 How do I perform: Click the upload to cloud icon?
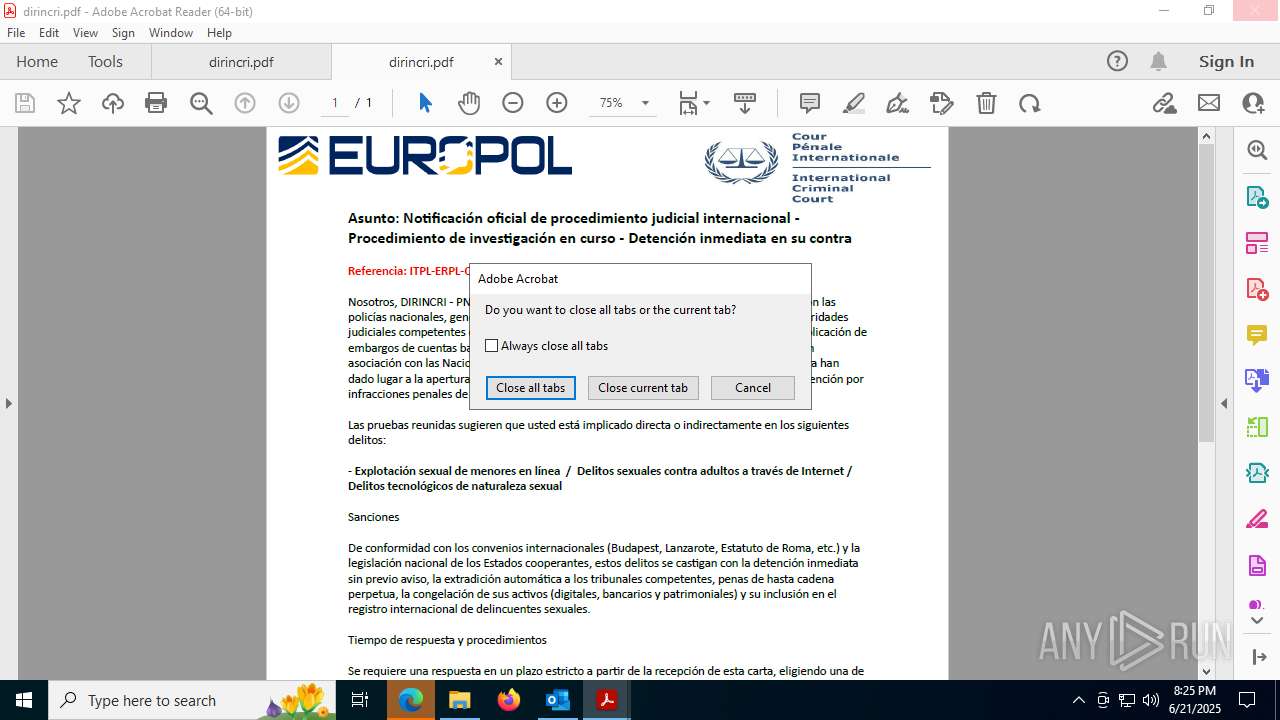(113, 103)
